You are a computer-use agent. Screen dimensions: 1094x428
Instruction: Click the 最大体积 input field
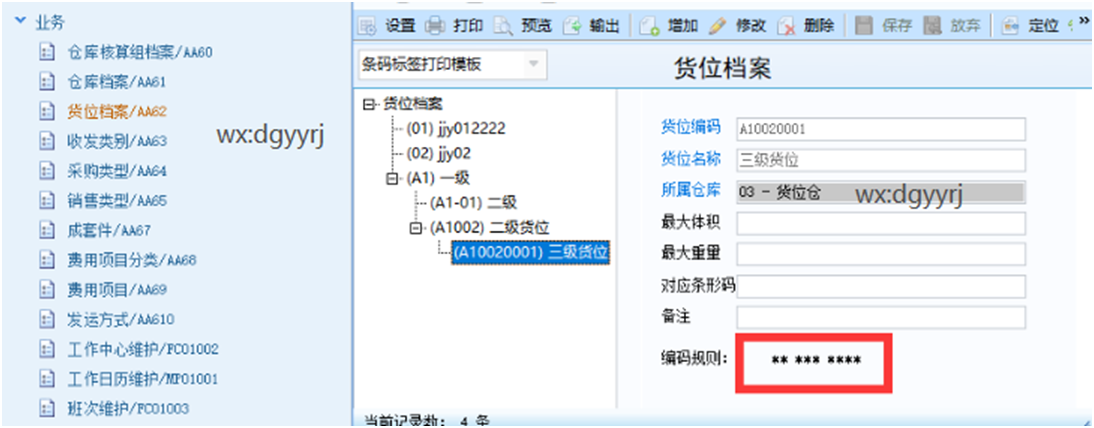[881, 223]
